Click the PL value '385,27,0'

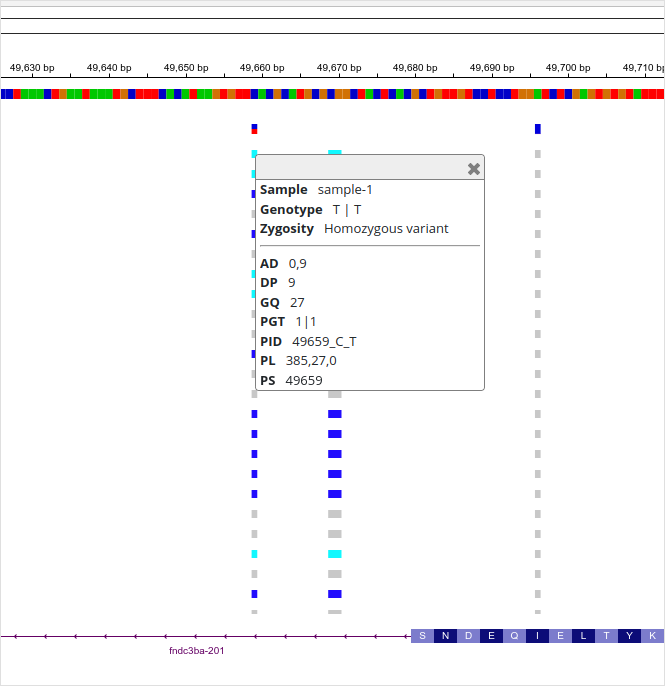[311, 361]
